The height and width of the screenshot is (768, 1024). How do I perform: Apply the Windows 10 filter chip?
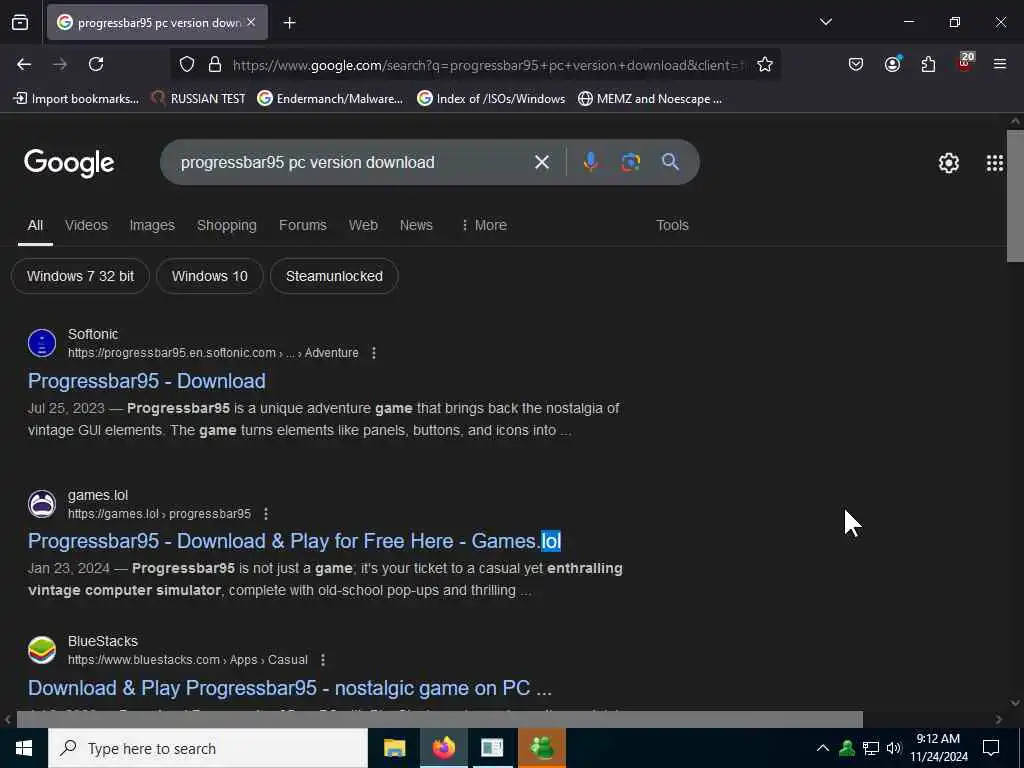(210, 276)
